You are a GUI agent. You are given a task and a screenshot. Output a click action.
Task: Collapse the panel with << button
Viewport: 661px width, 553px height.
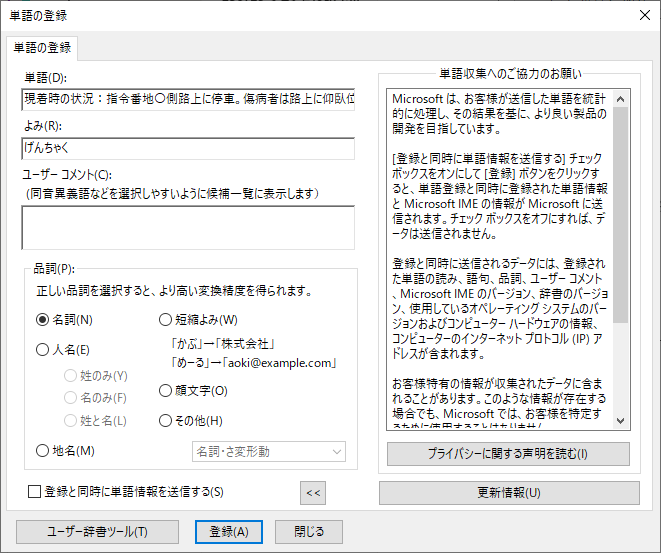tap(314, 492)
